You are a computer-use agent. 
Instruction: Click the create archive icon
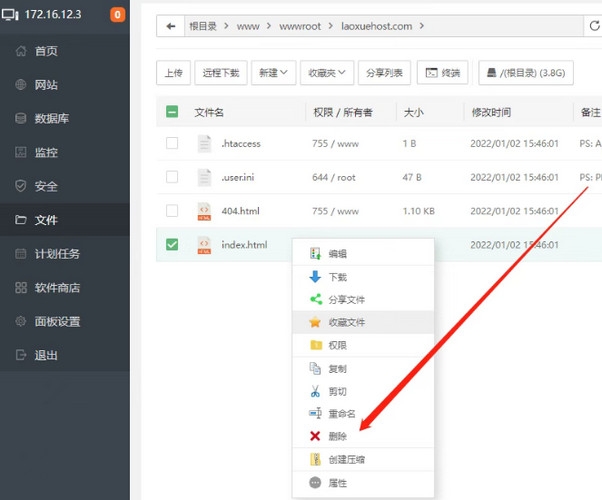tap(315, 460)
